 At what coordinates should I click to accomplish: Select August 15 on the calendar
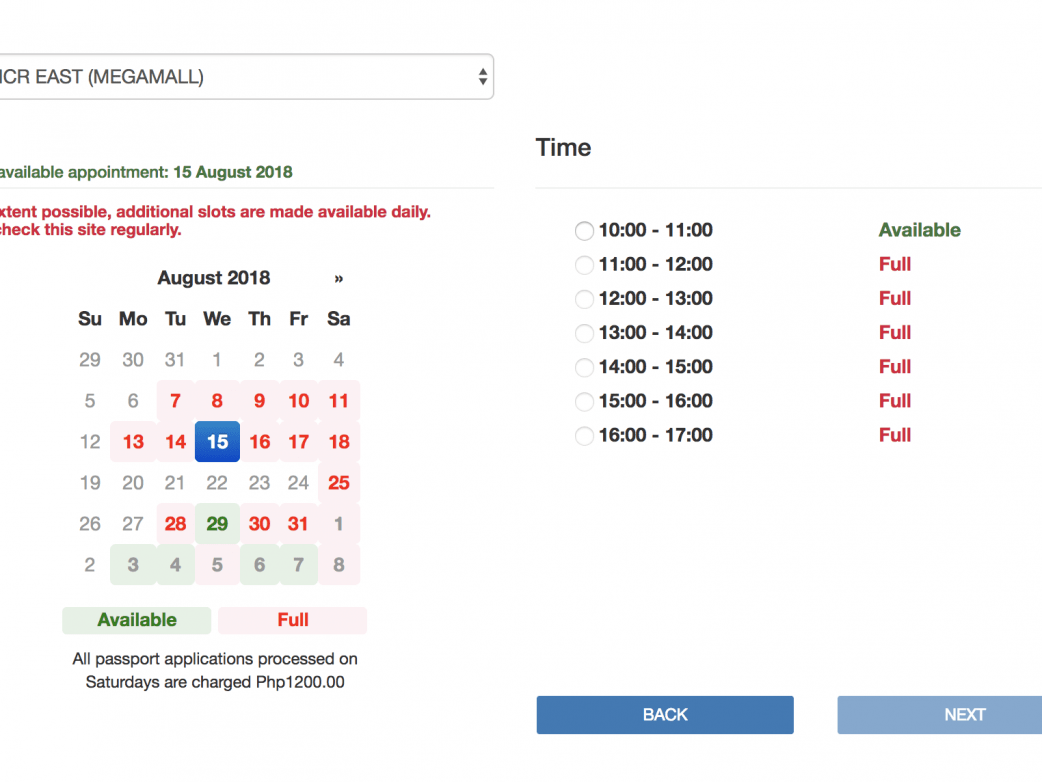[x=217, y=442]
